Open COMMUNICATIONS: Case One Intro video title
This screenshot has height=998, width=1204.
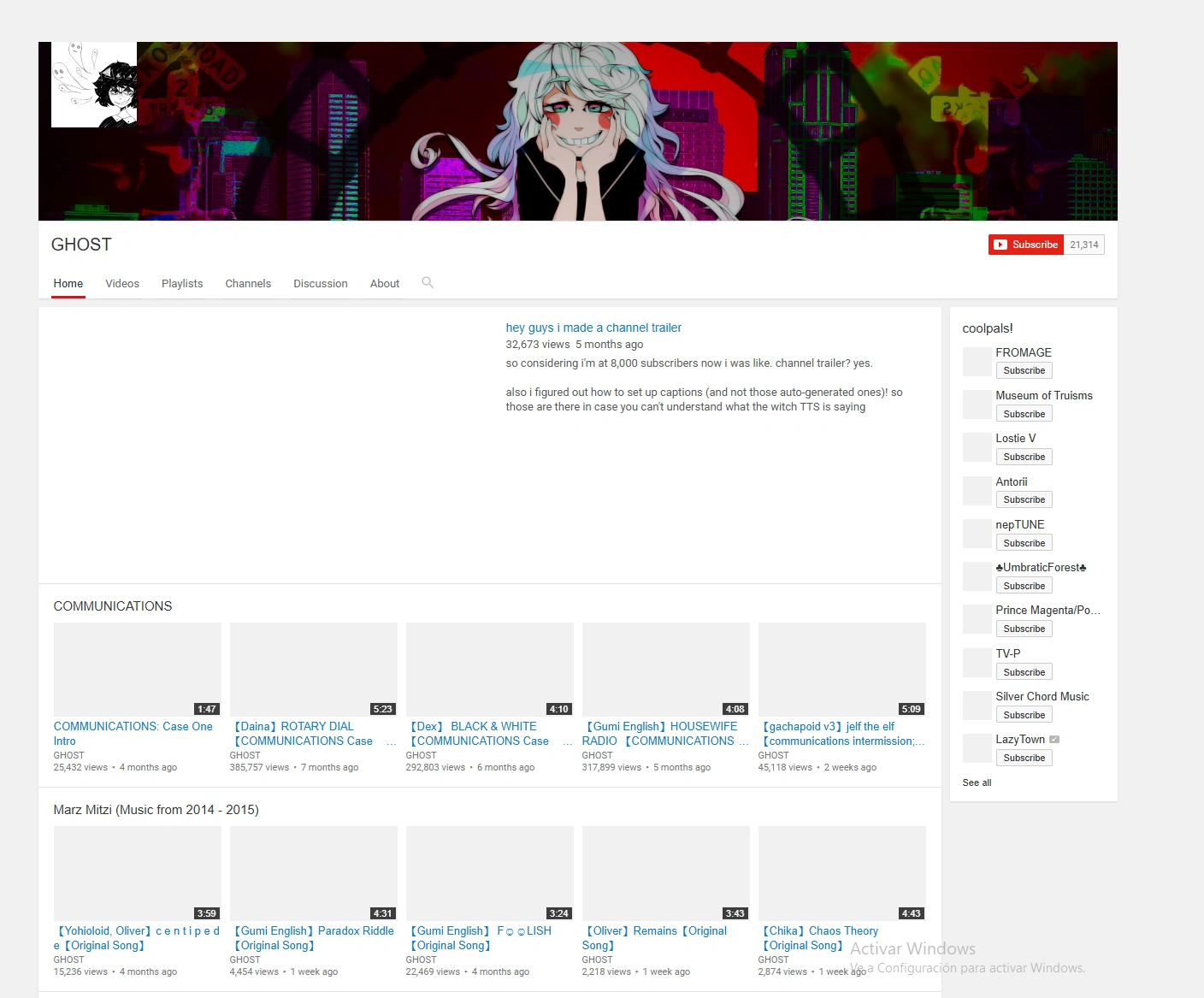point(133,734)
